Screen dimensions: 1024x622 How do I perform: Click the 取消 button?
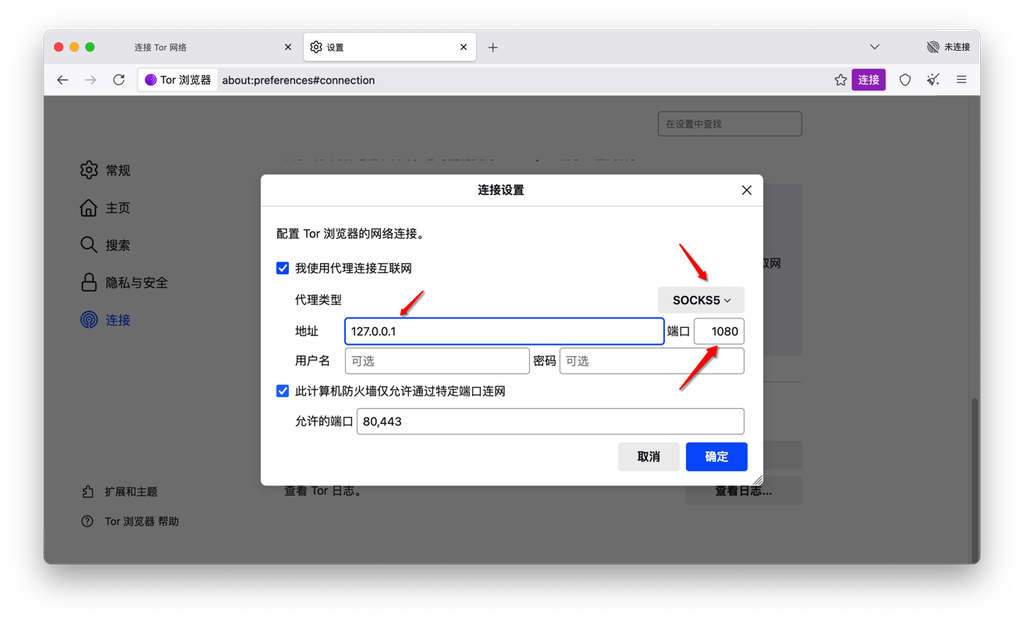tap(648, 457)
